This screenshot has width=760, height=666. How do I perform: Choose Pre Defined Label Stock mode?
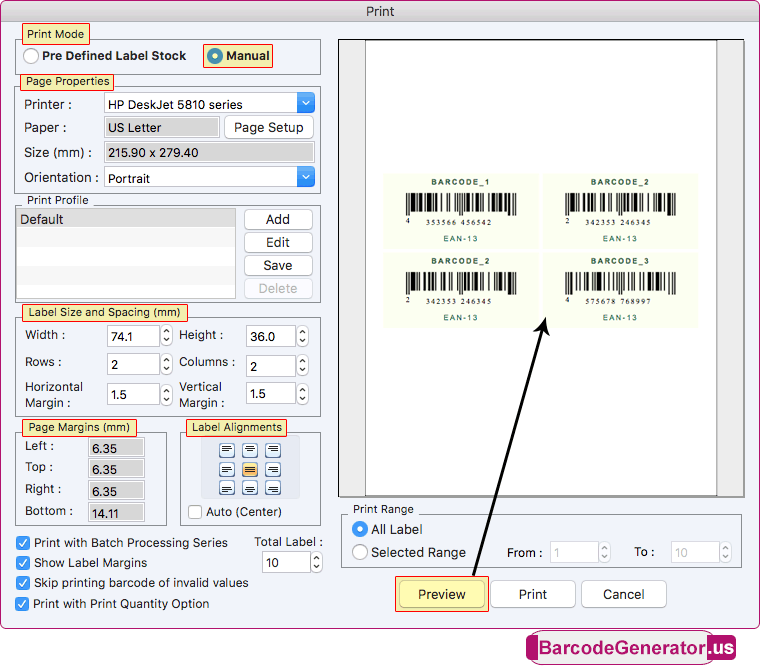(31, 56)
